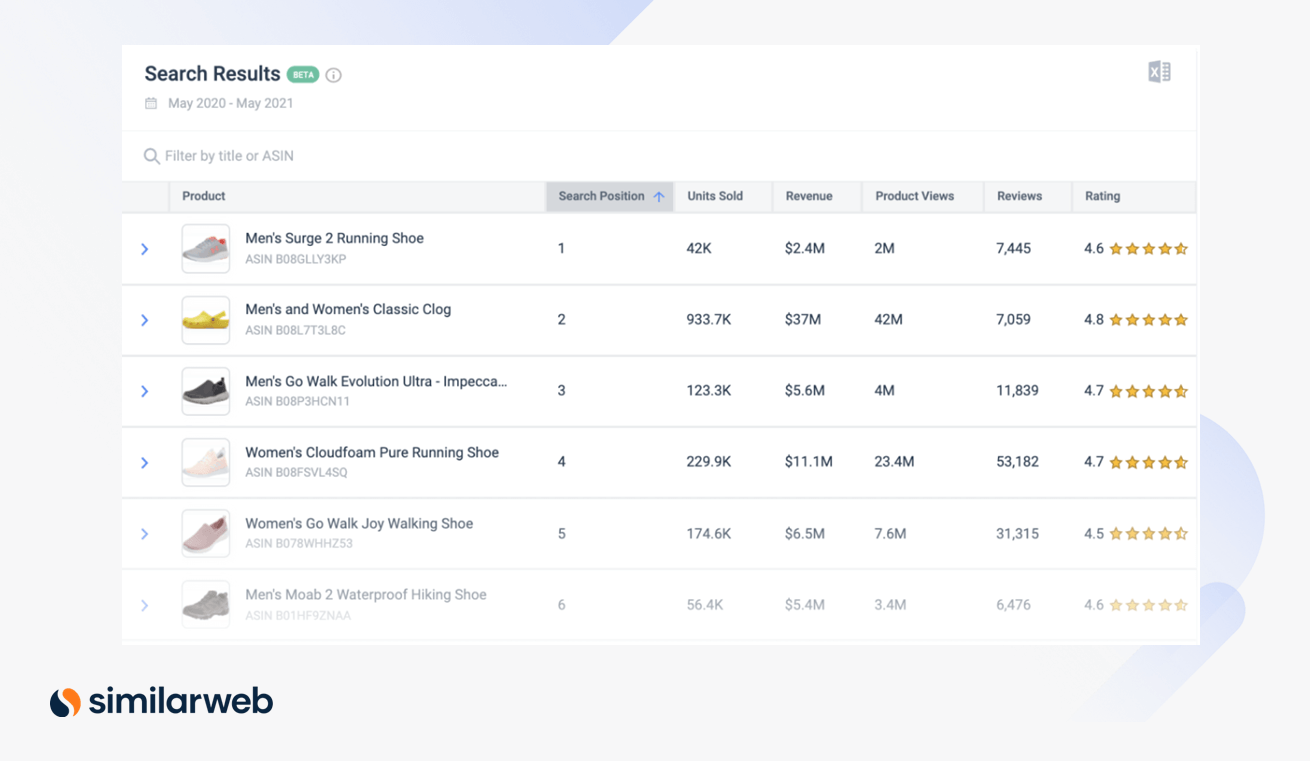Click the date range May 2020 - May 2021
1310x761 pixels.
pos(231,103)
